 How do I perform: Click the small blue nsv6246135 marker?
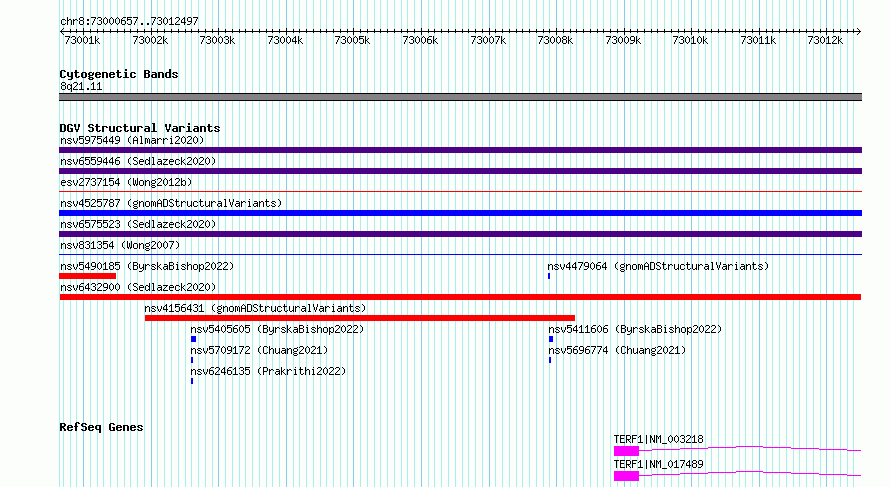click(x=192, y=381)
